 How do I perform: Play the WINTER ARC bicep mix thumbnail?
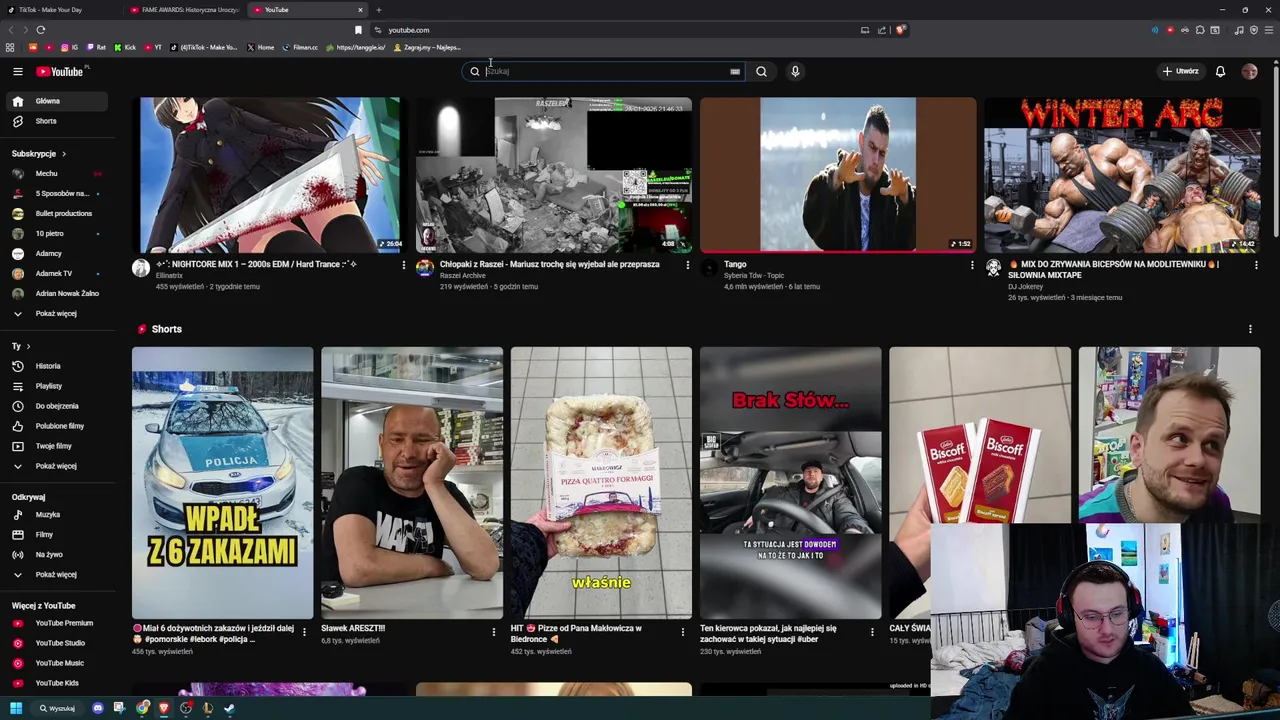pyautogui.click(x=1122, y=174)
